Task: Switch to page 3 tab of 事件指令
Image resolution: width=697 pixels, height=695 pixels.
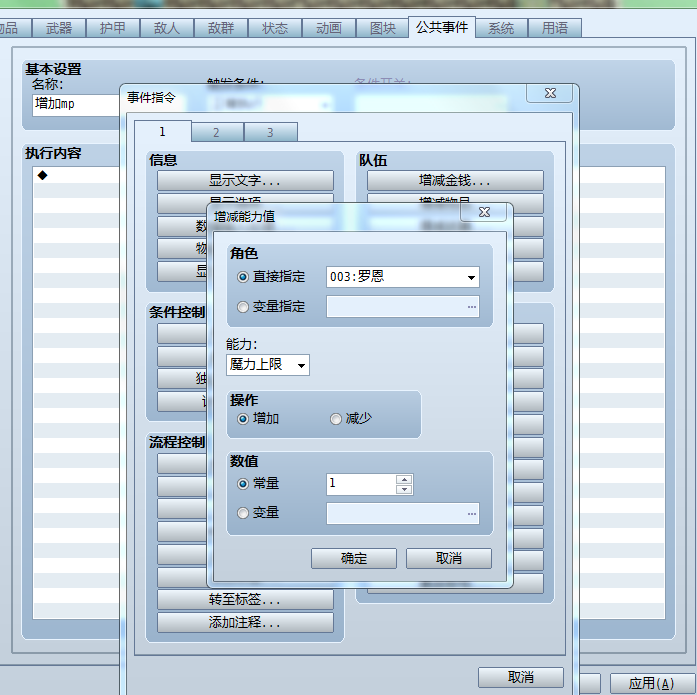Action: [x=270, y=132]
